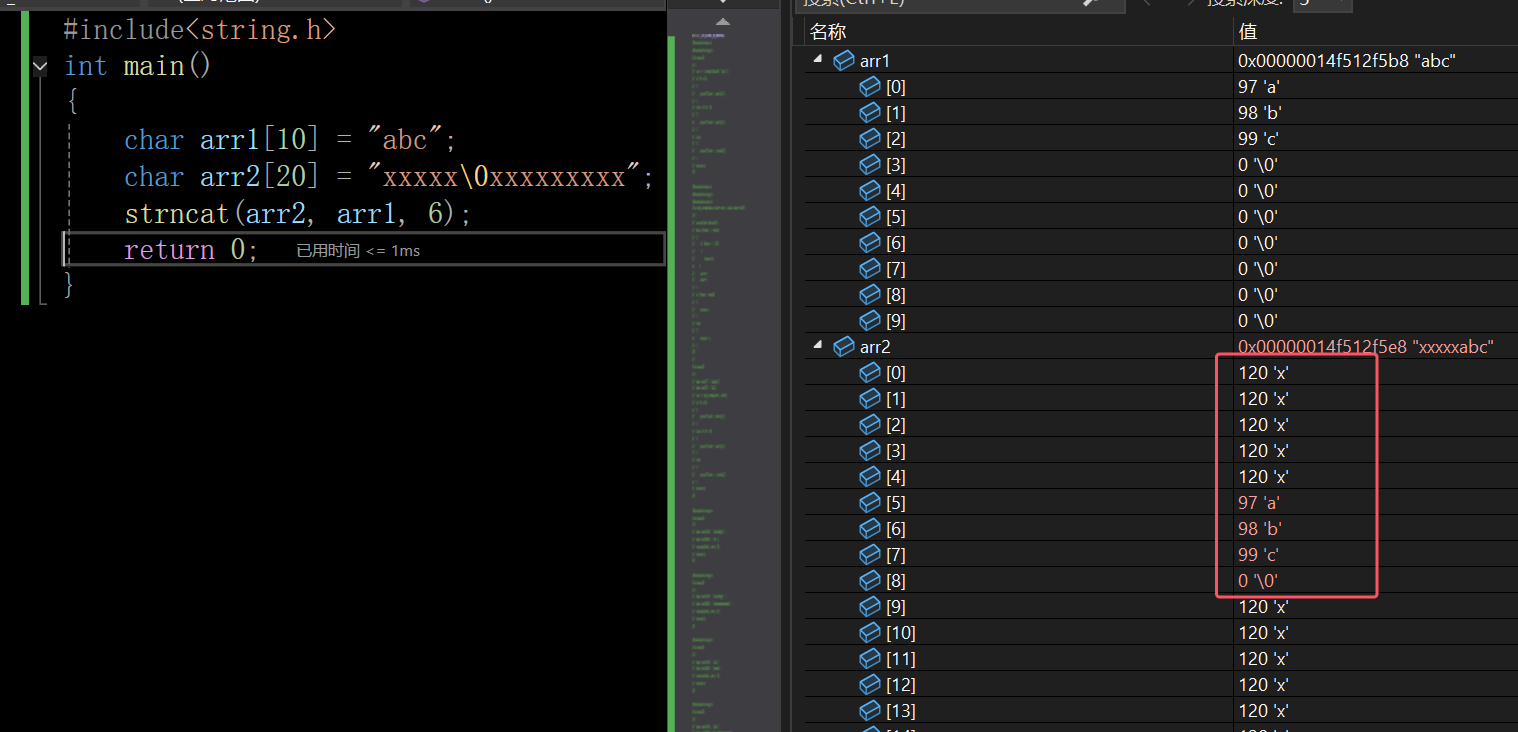1518x732 pixels.
Task: Select the [12] name under arr2
Action: pyautogui.click(x=900, y=685)
